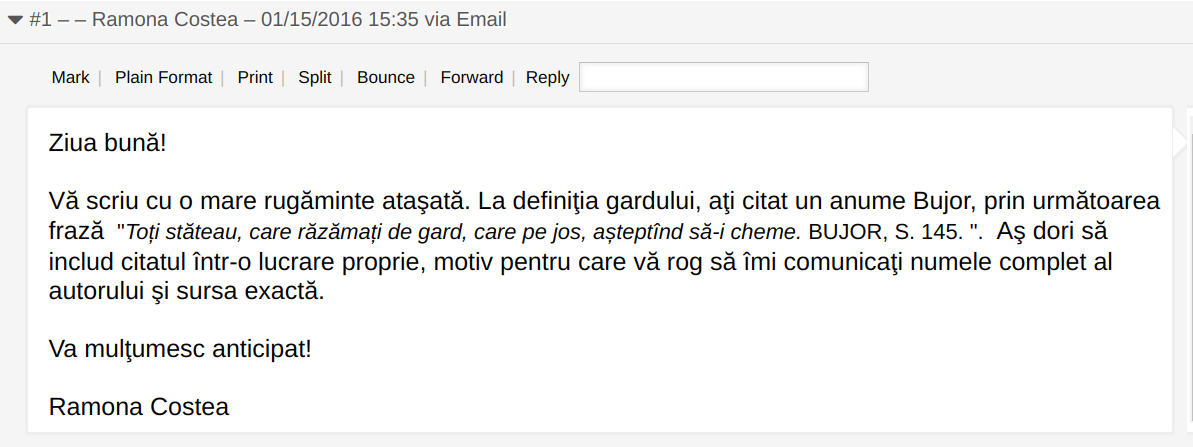
Task: Click the small arrow at message's right edge
Action: [1179, 143]
